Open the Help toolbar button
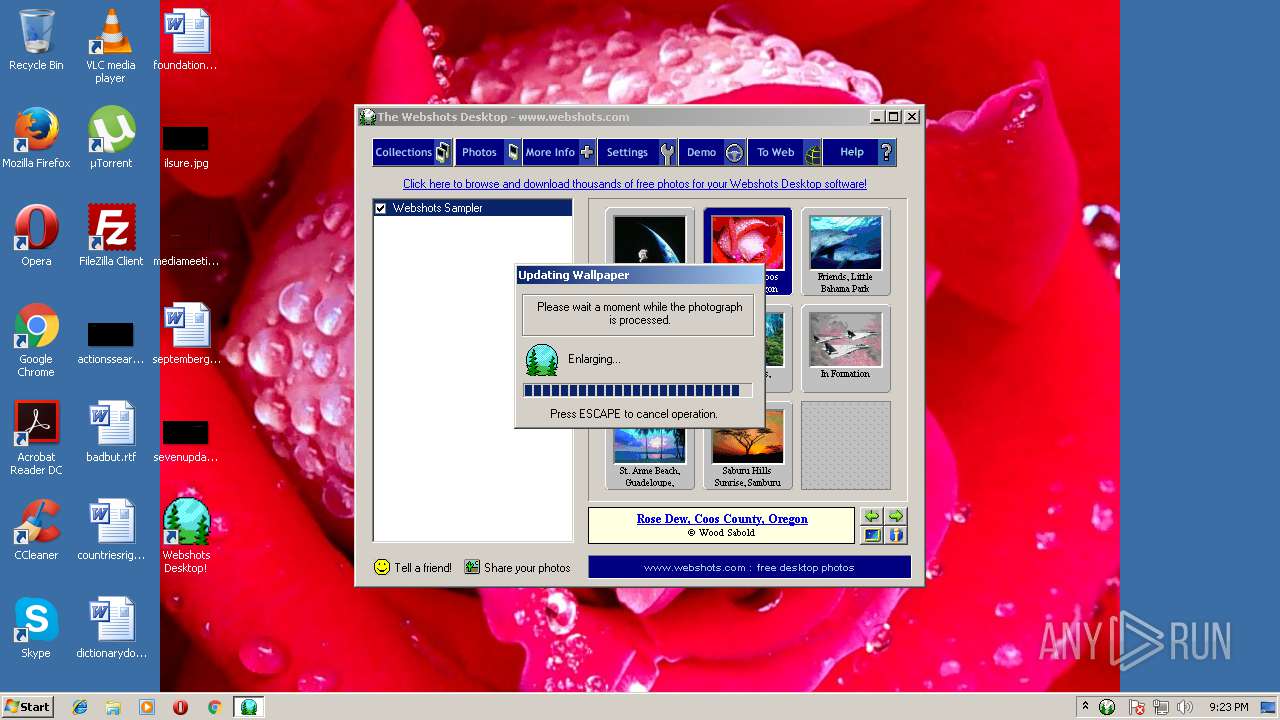 [x=860, y=152]
